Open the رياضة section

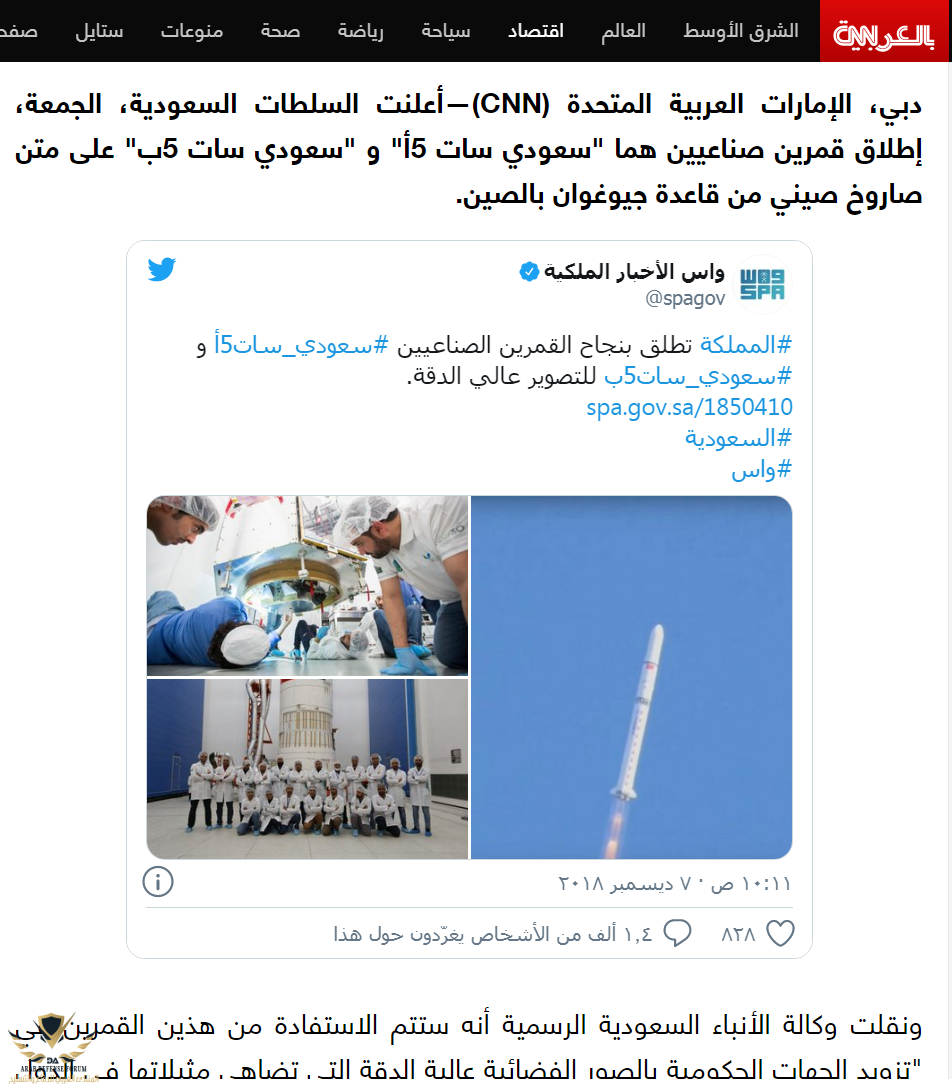coord(360,31)
